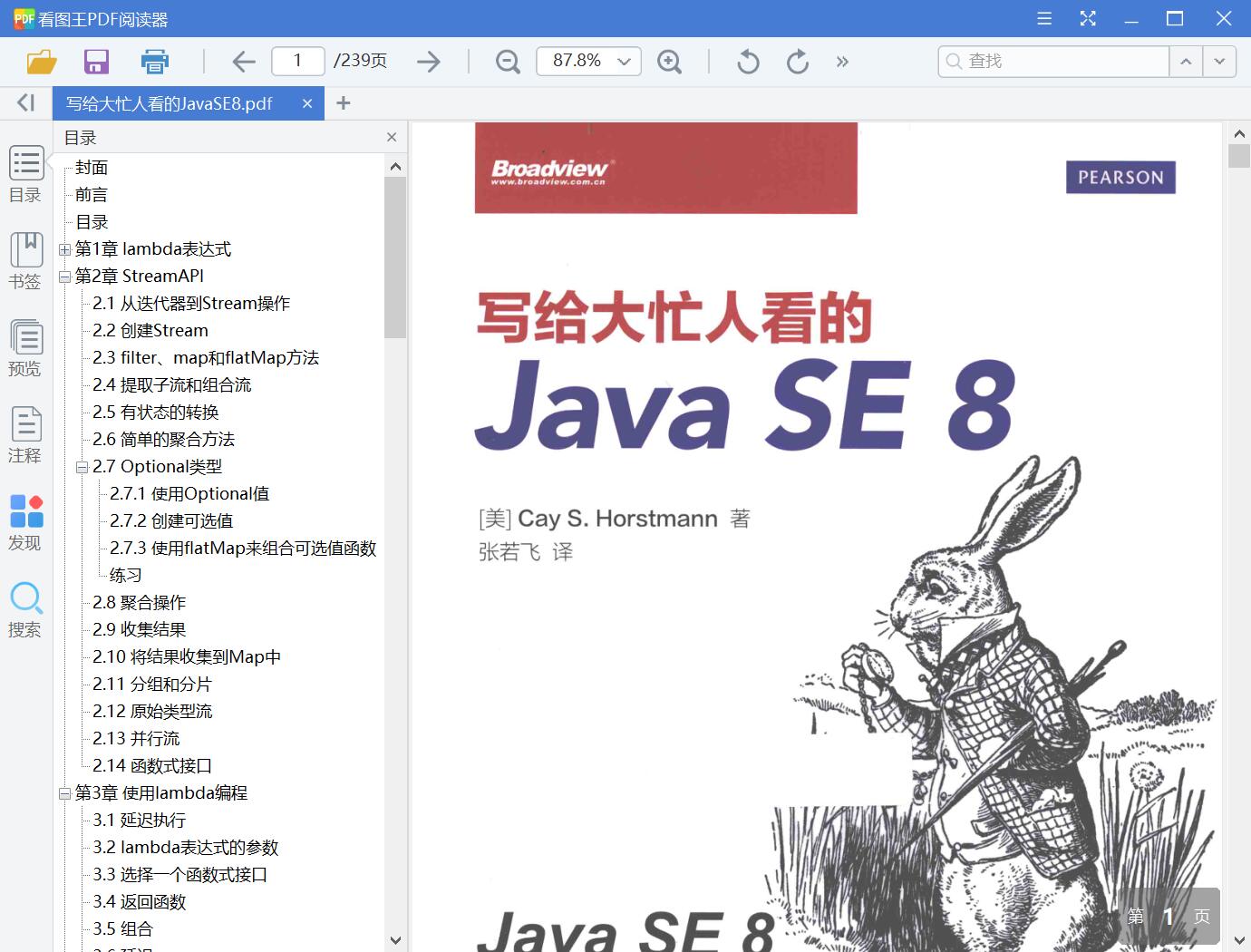This screenshot has height=952, width=1251.
Task: Select 2.5 有状态的转换
Action: tap(156, 413)
